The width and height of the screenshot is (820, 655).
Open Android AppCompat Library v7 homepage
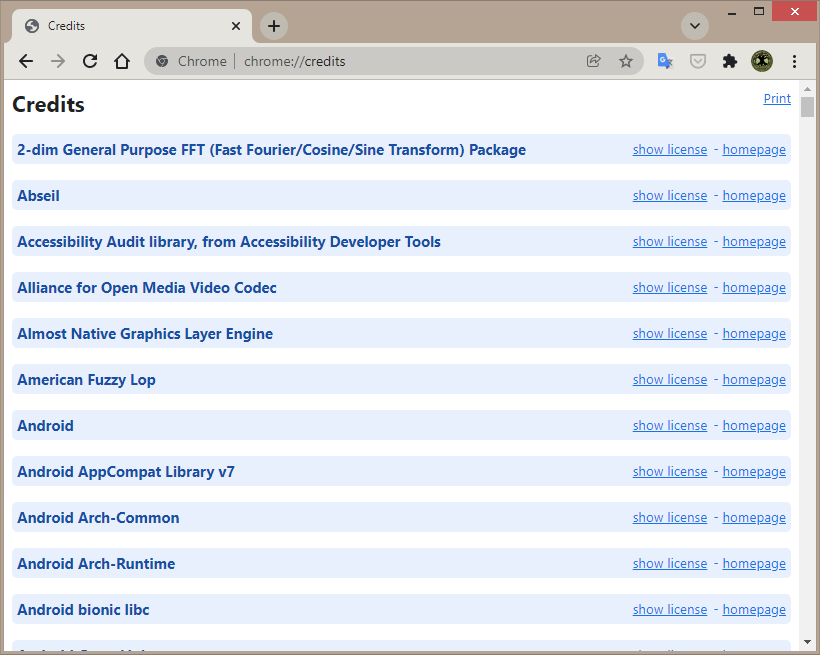coord(754,472)
